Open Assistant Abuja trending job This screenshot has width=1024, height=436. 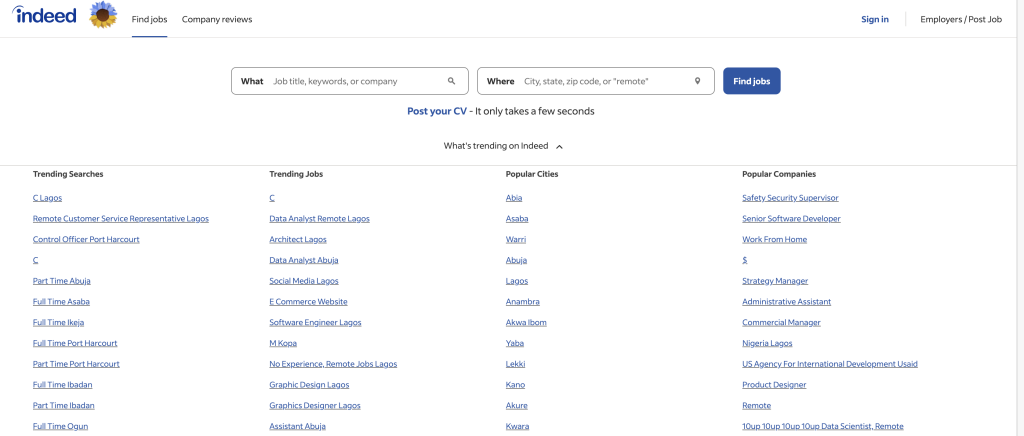point(297,426)
